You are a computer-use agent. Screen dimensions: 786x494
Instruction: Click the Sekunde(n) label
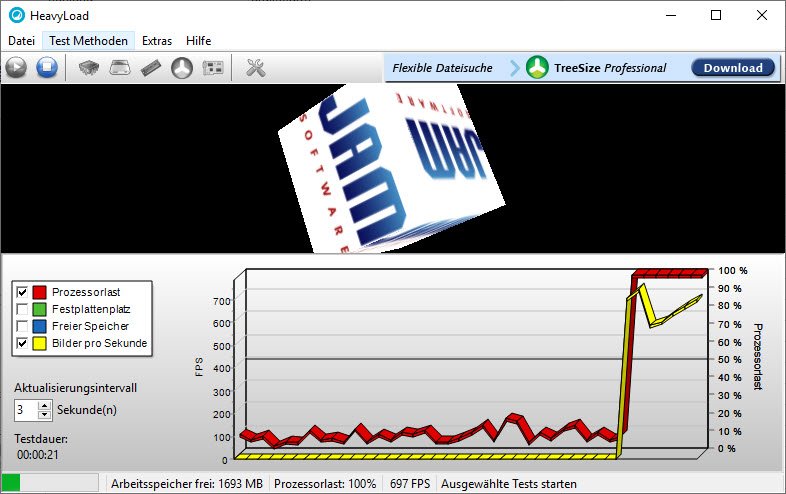click(87, 410)
